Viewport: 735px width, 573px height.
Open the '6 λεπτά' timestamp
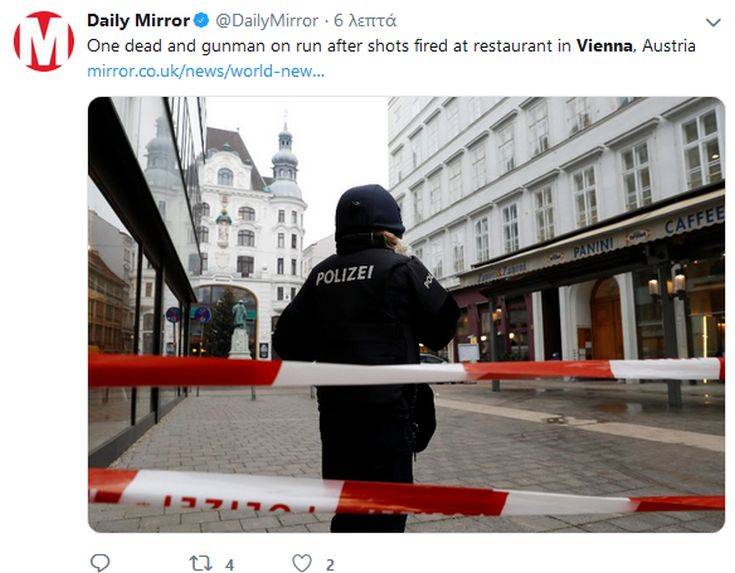tap(365, 21)
